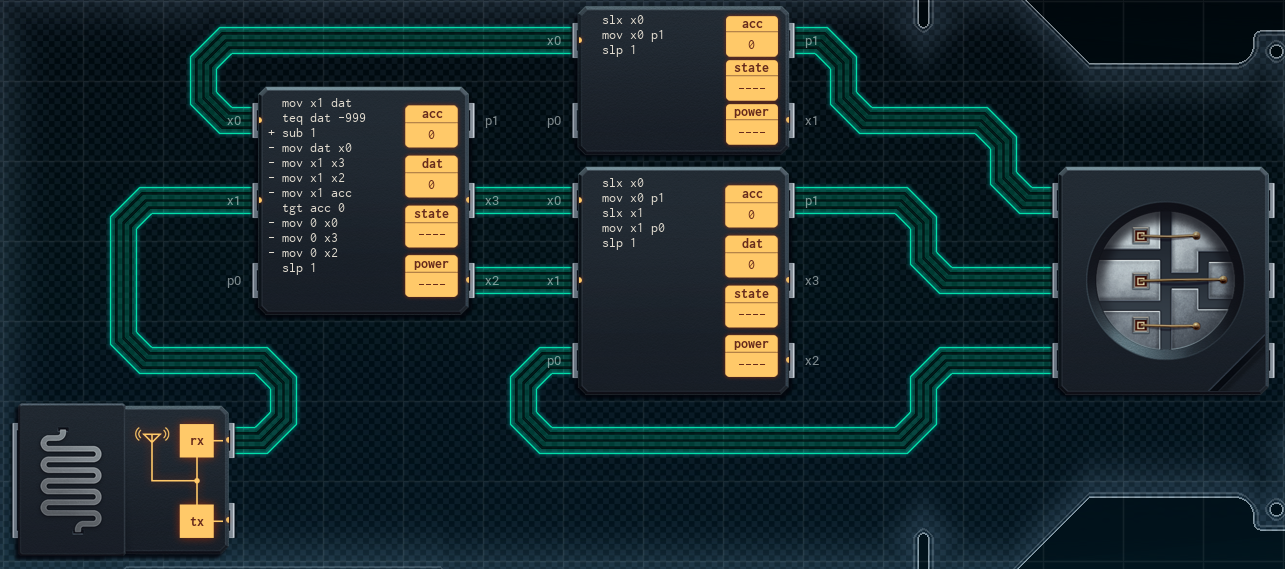This screenshot has height=569, width=1285.
Task: Click the state box on the top controller
Action: tap(751, 79)
